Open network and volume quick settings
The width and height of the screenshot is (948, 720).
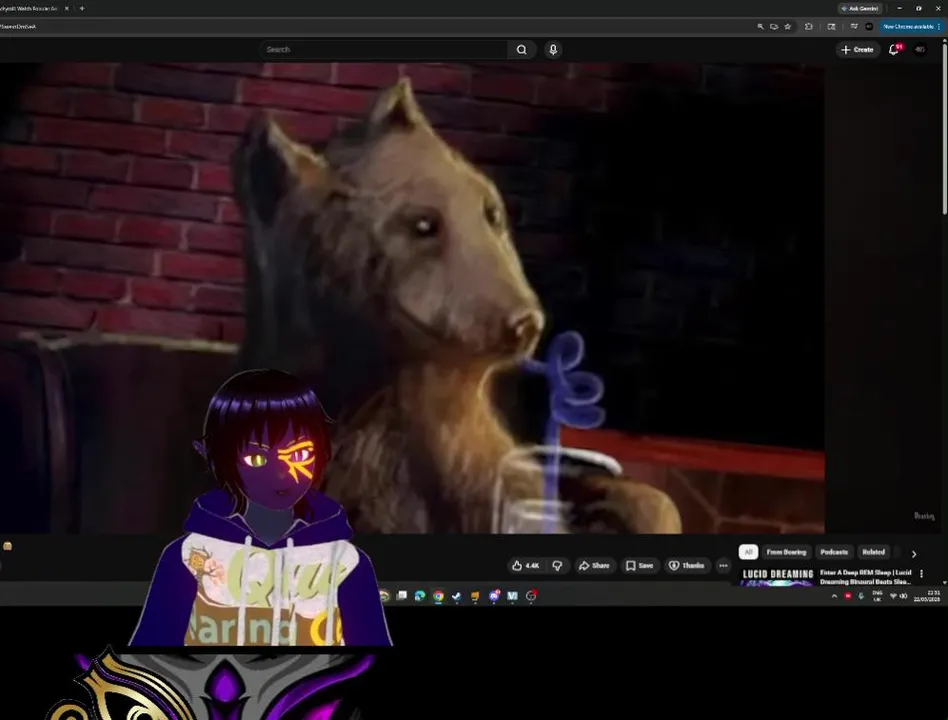point(898,596)
